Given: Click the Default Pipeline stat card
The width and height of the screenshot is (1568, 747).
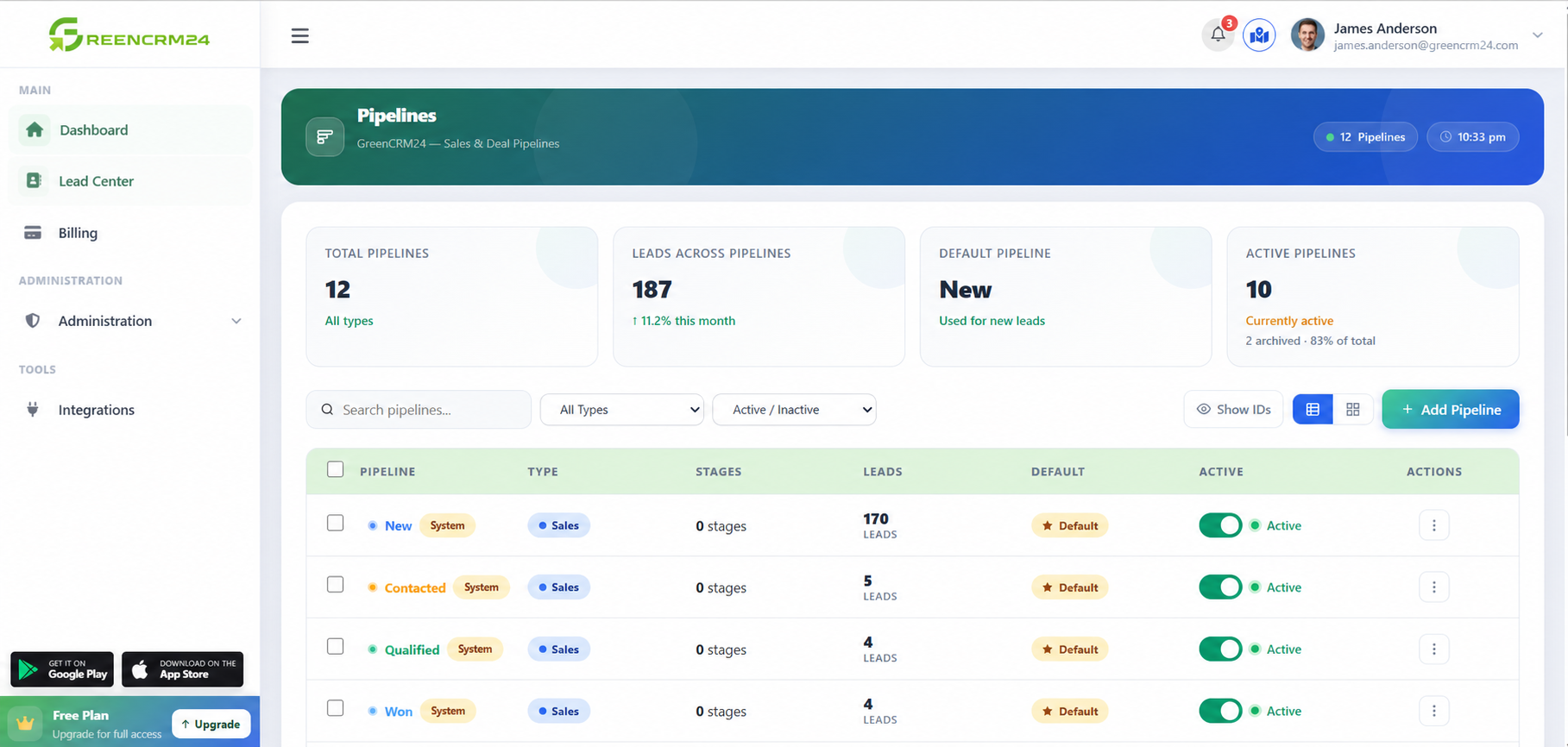Looking at the screenshot, I should [1066, 297].
